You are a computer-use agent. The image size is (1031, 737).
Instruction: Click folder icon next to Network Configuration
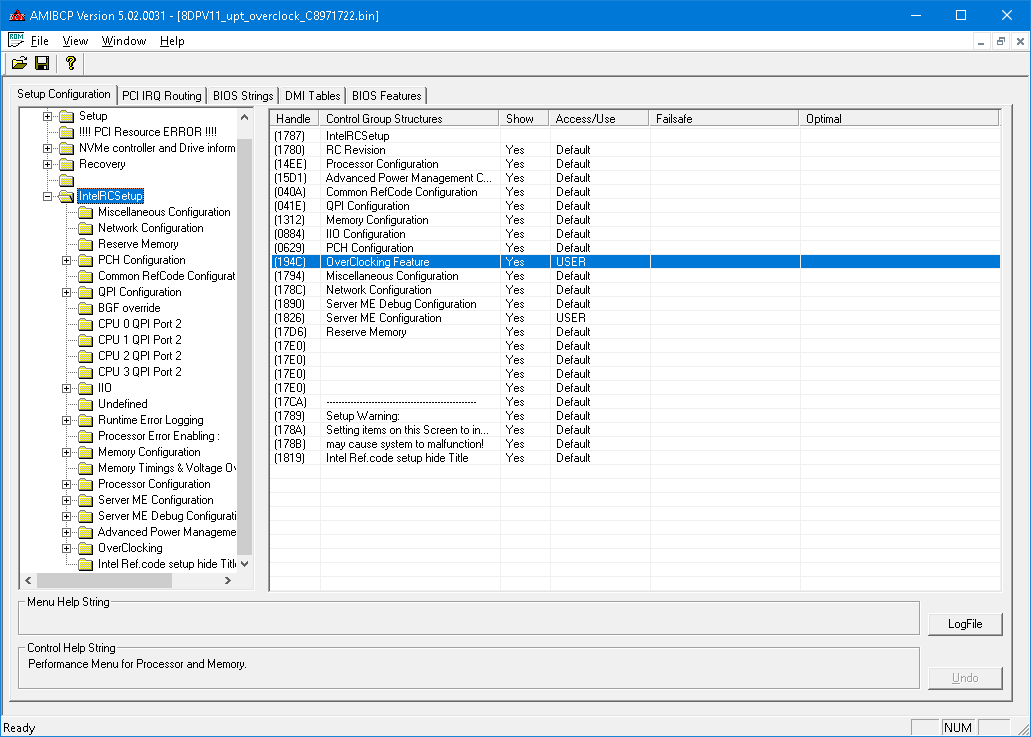point(85,228)
